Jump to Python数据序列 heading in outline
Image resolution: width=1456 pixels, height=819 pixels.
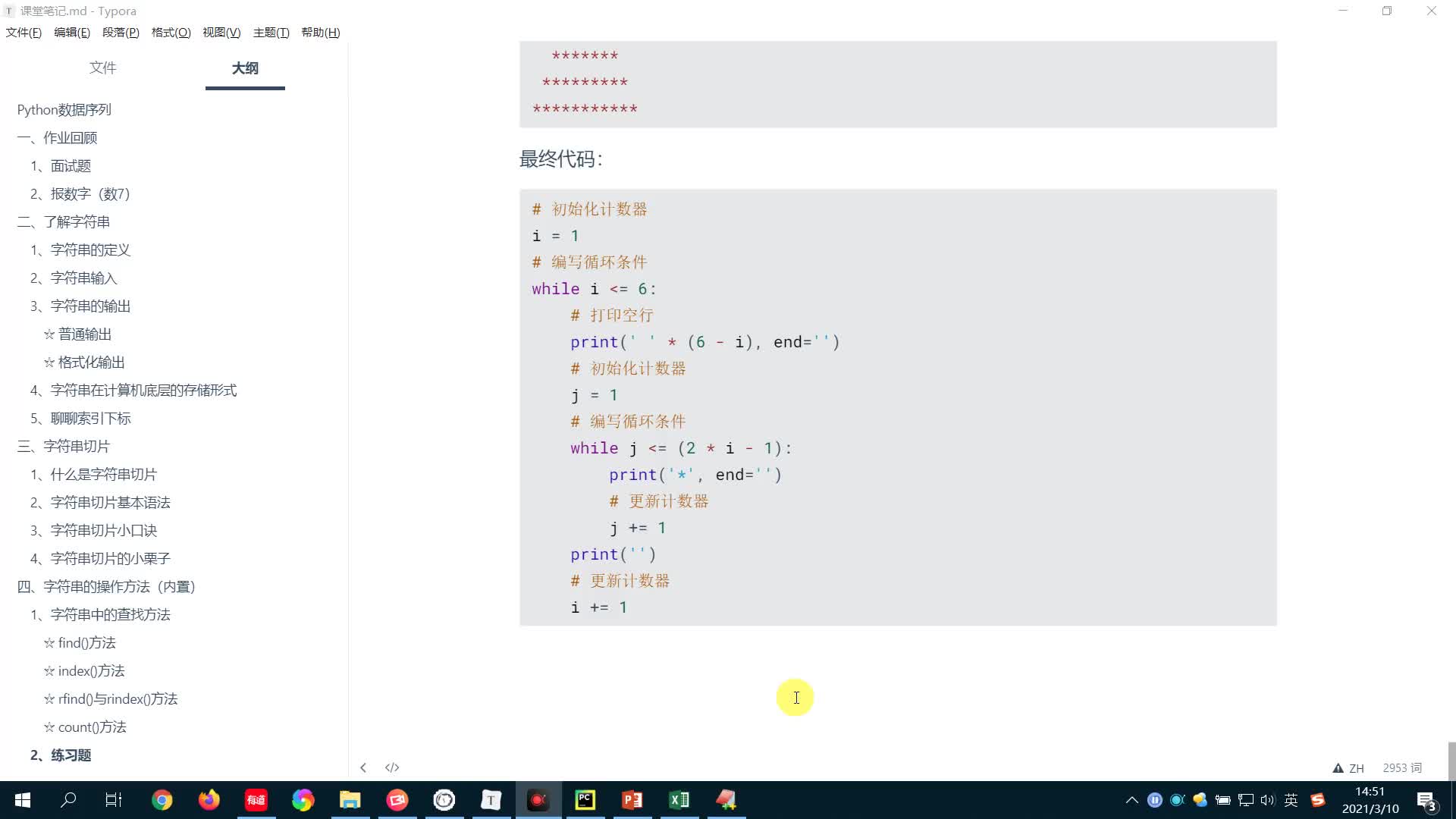click(64, 110)
